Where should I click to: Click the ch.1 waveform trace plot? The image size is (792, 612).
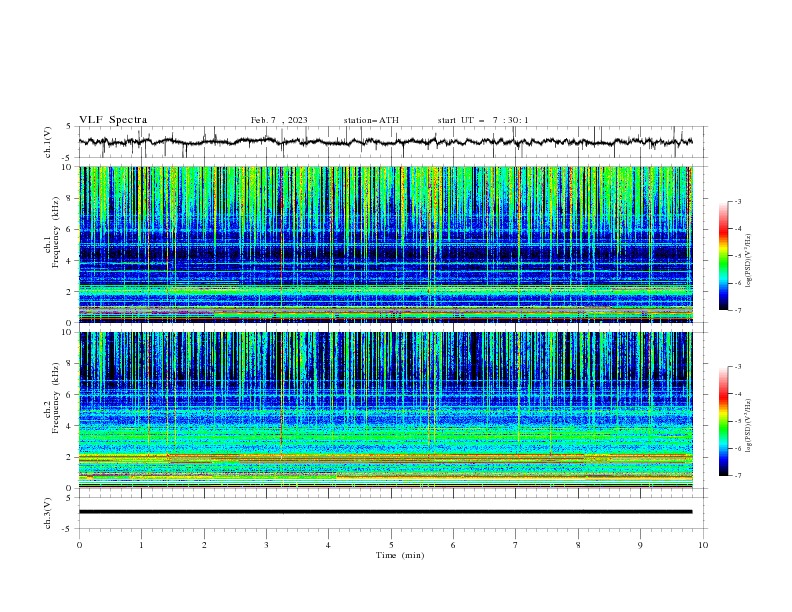click(x=385, y=142)
